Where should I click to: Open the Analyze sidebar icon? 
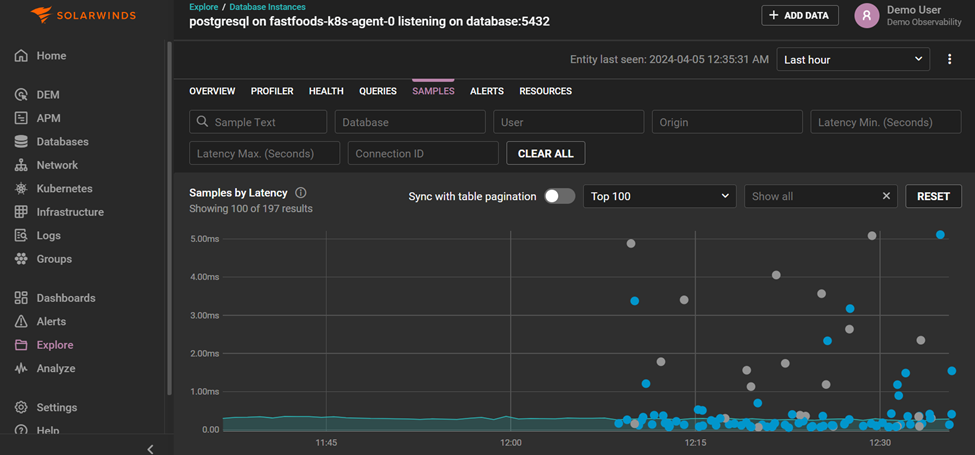tap(21, 369)
